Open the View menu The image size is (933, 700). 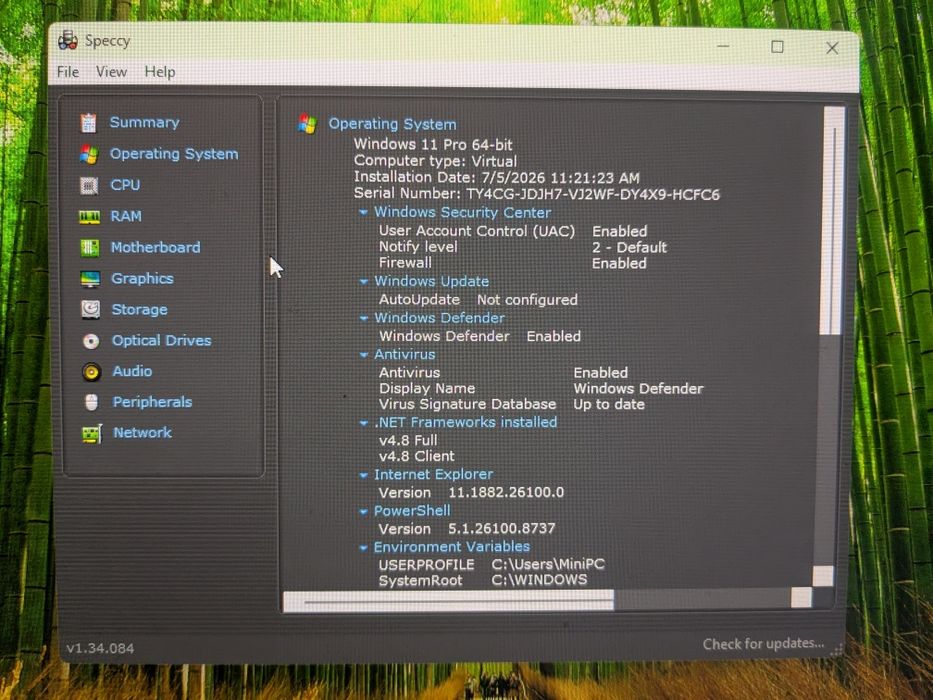(x=111, y=72)
